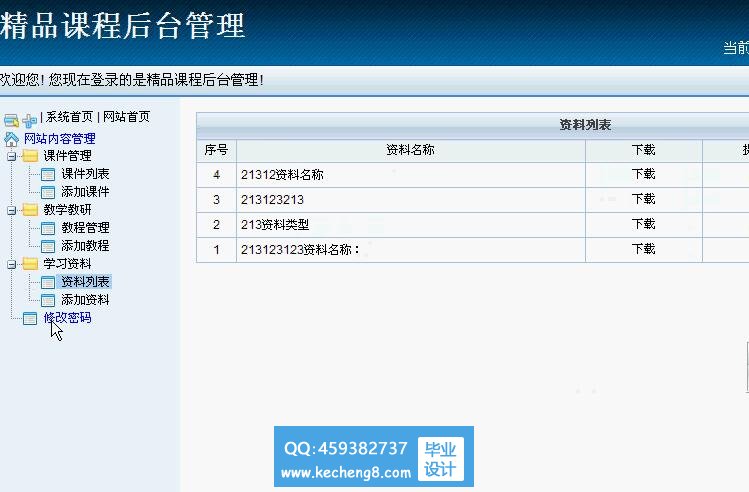
Task: Click the 精品课程后台管理 header title
Action: pyautogui.click(x=123, y=26)
